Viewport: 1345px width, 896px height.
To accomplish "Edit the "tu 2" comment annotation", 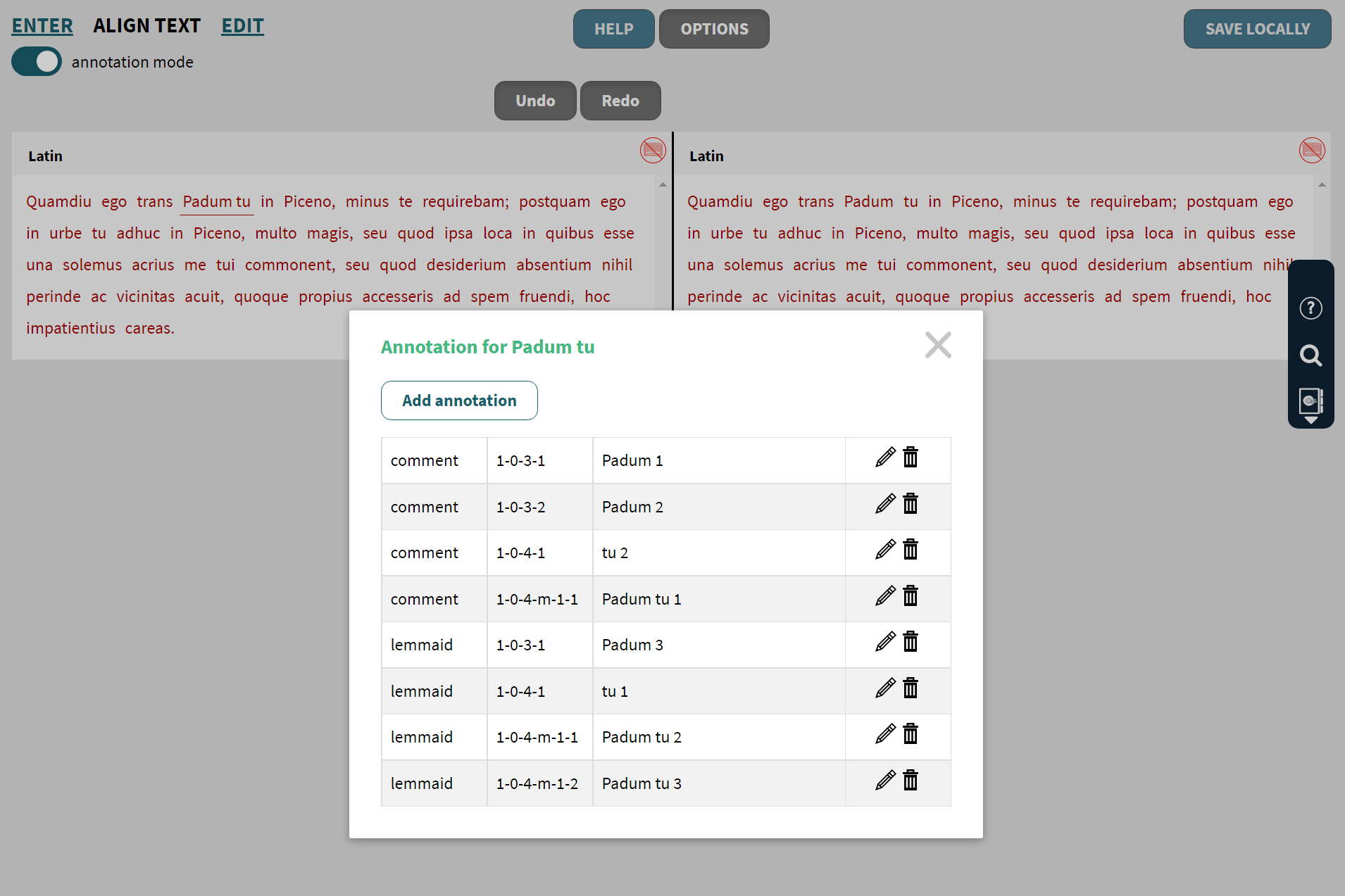I will click(x=884, y=550).
